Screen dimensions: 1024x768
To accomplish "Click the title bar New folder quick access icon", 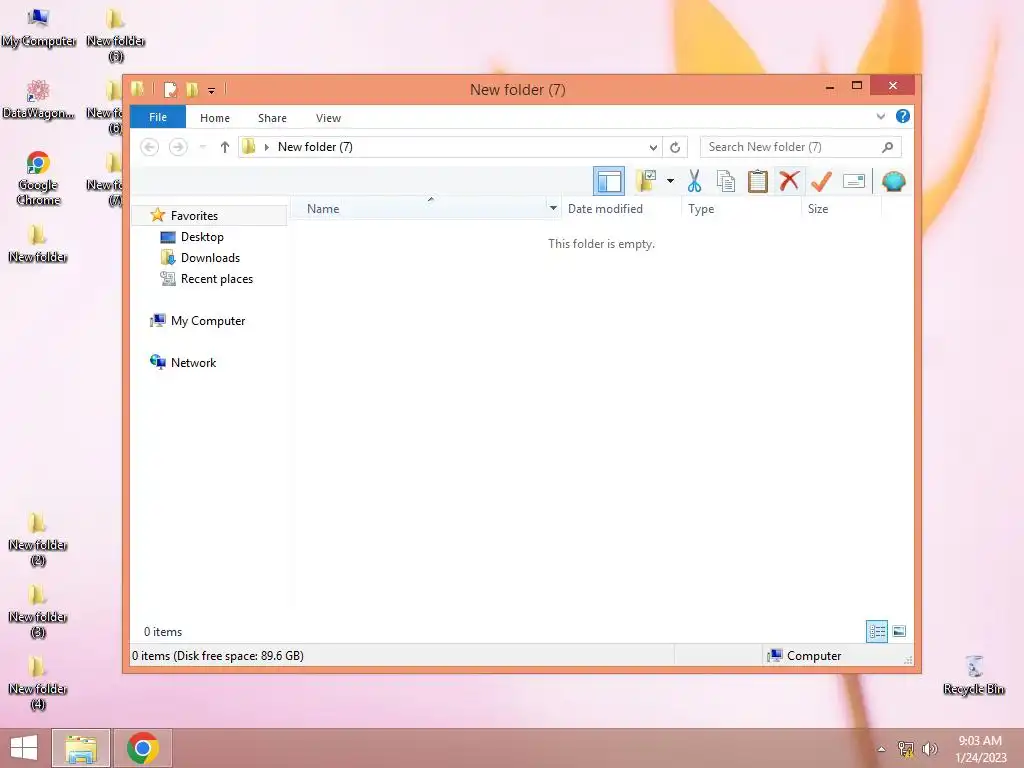I will 192,89.
